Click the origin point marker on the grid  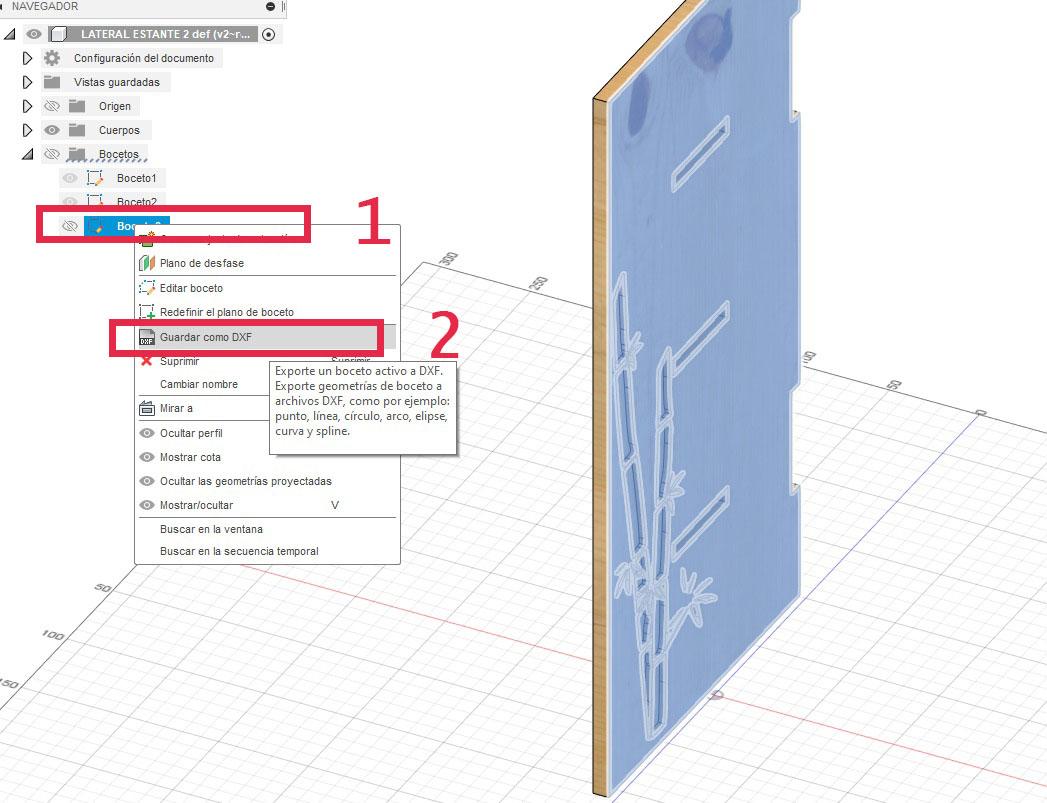pyautogui.click(x=717, y=695)
